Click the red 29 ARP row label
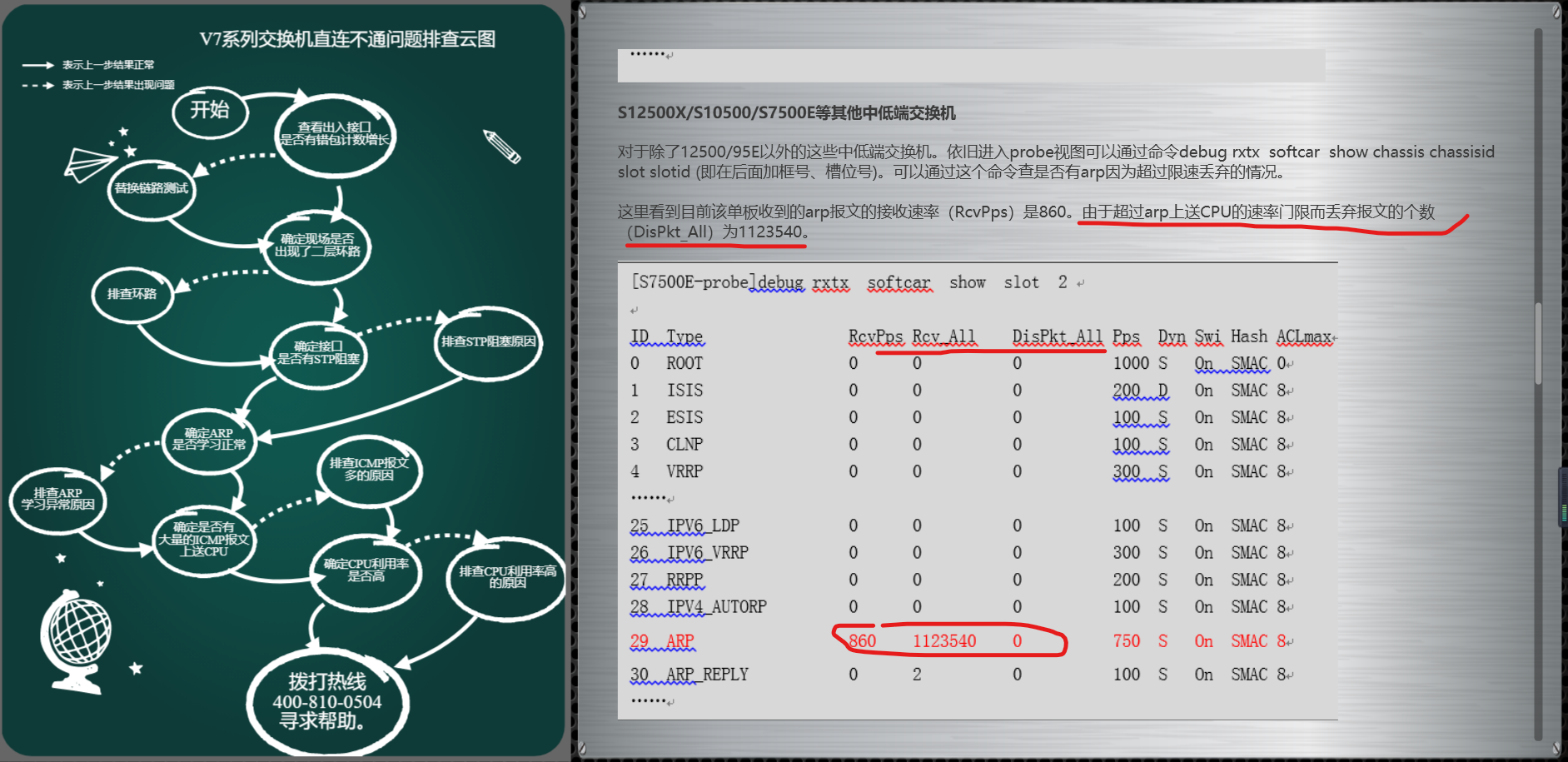The image size is (1568, 762). [x=662, y=641]
